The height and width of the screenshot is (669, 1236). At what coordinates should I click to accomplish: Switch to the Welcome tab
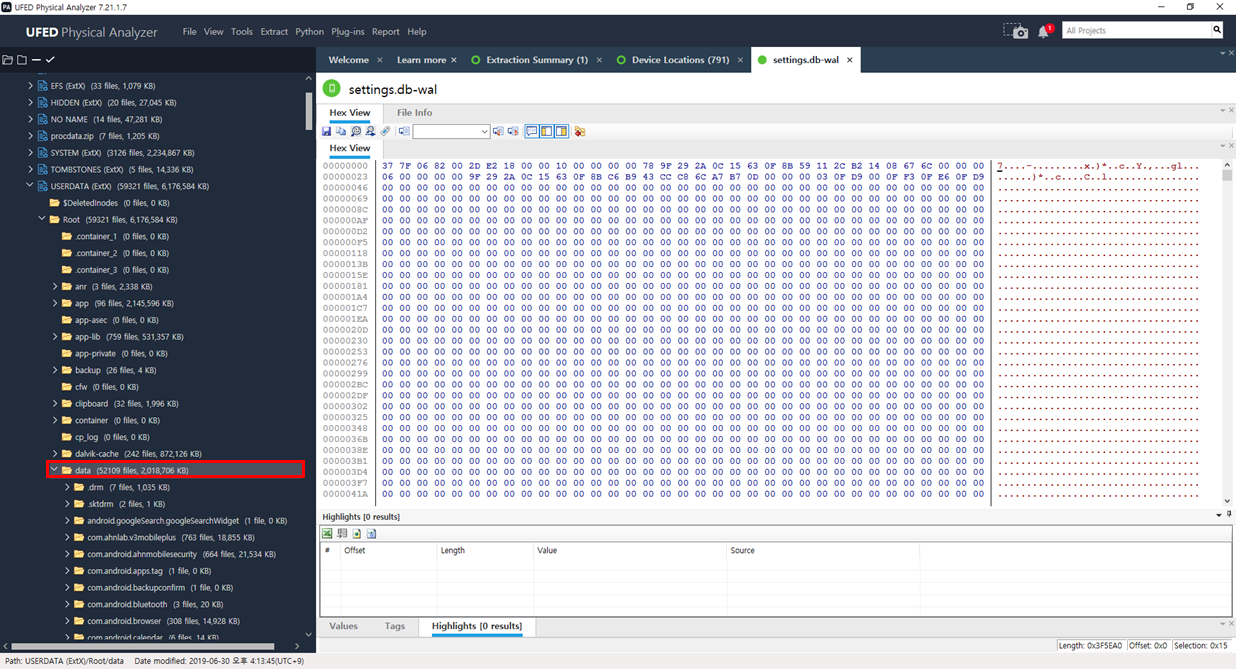[x=349, y=60]
